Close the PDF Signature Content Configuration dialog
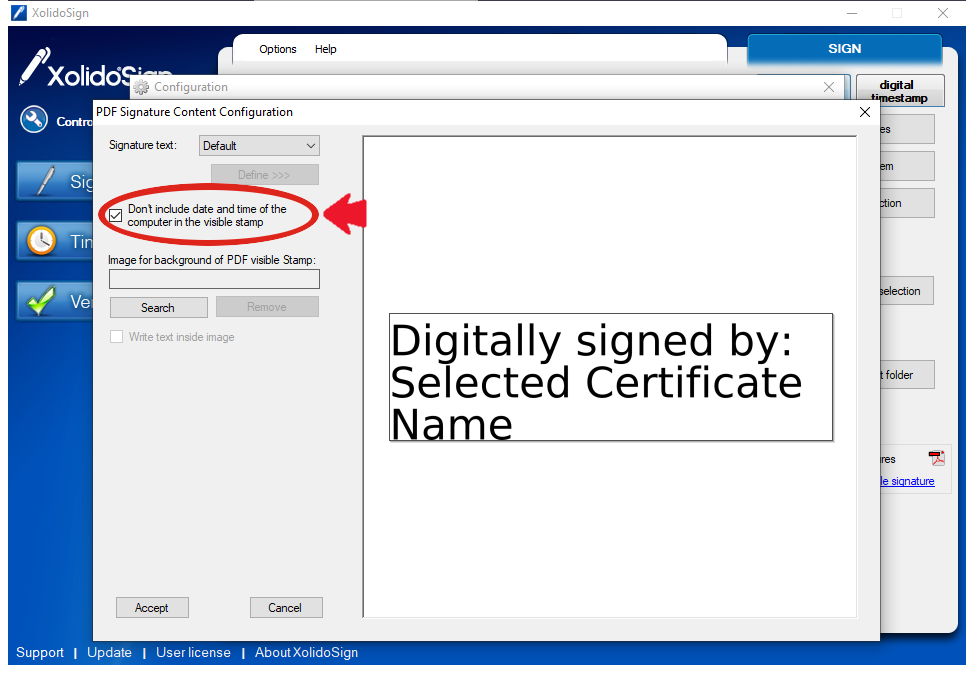This screenshot has height=678, width=973. pyautogui.click(x=864, y=112)
